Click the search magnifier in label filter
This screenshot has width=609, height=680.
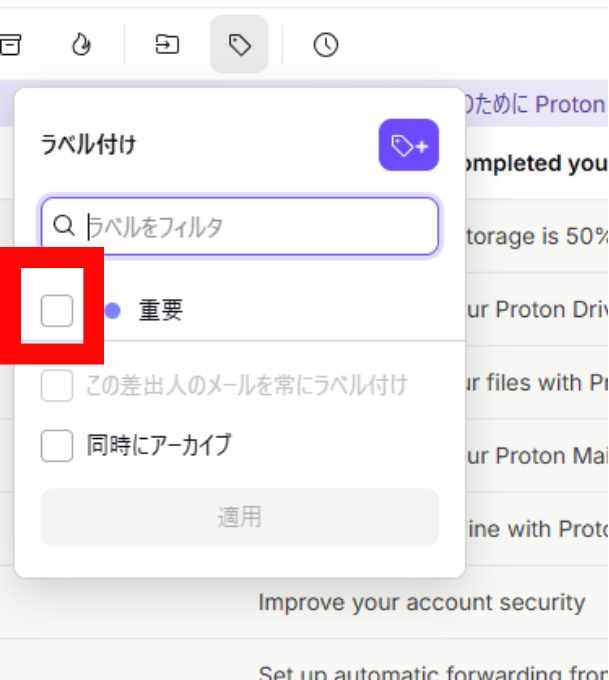(x=64, y=226)
